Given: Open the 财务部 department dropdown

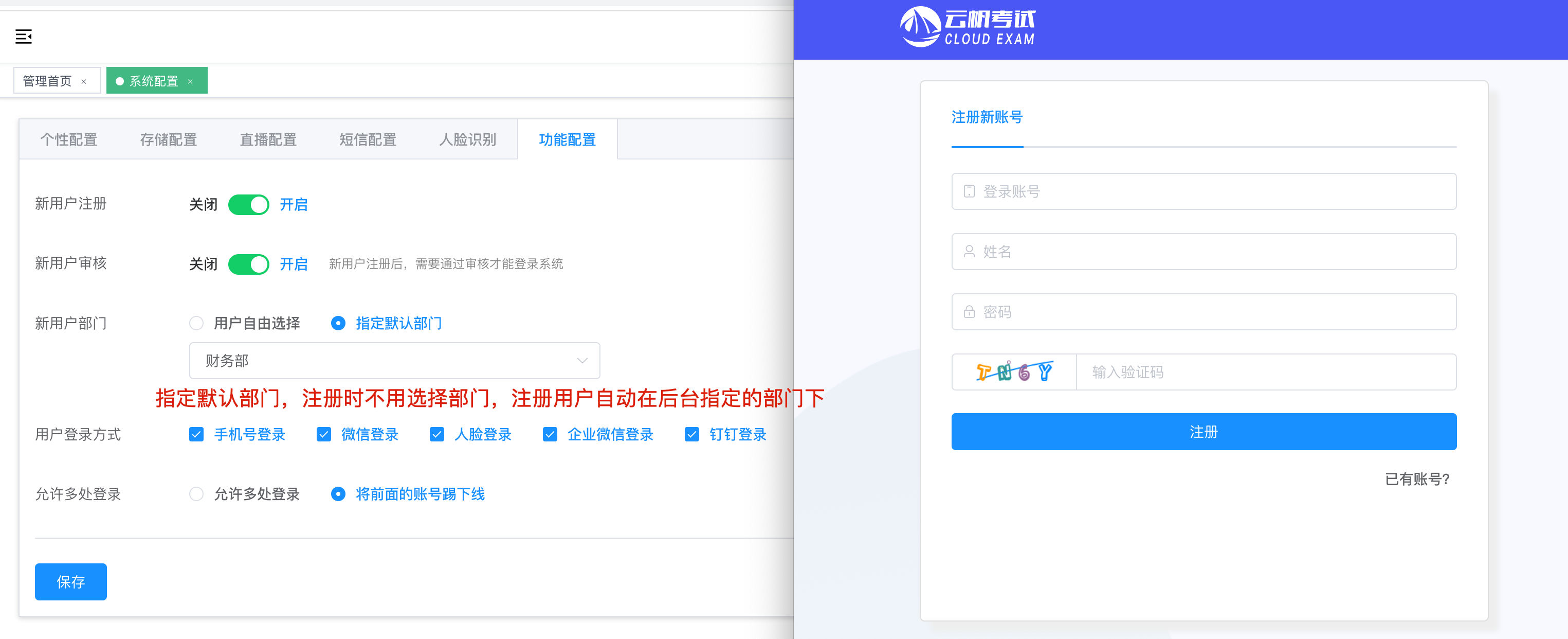Looking at the screenshot, I should click(394, 361).
